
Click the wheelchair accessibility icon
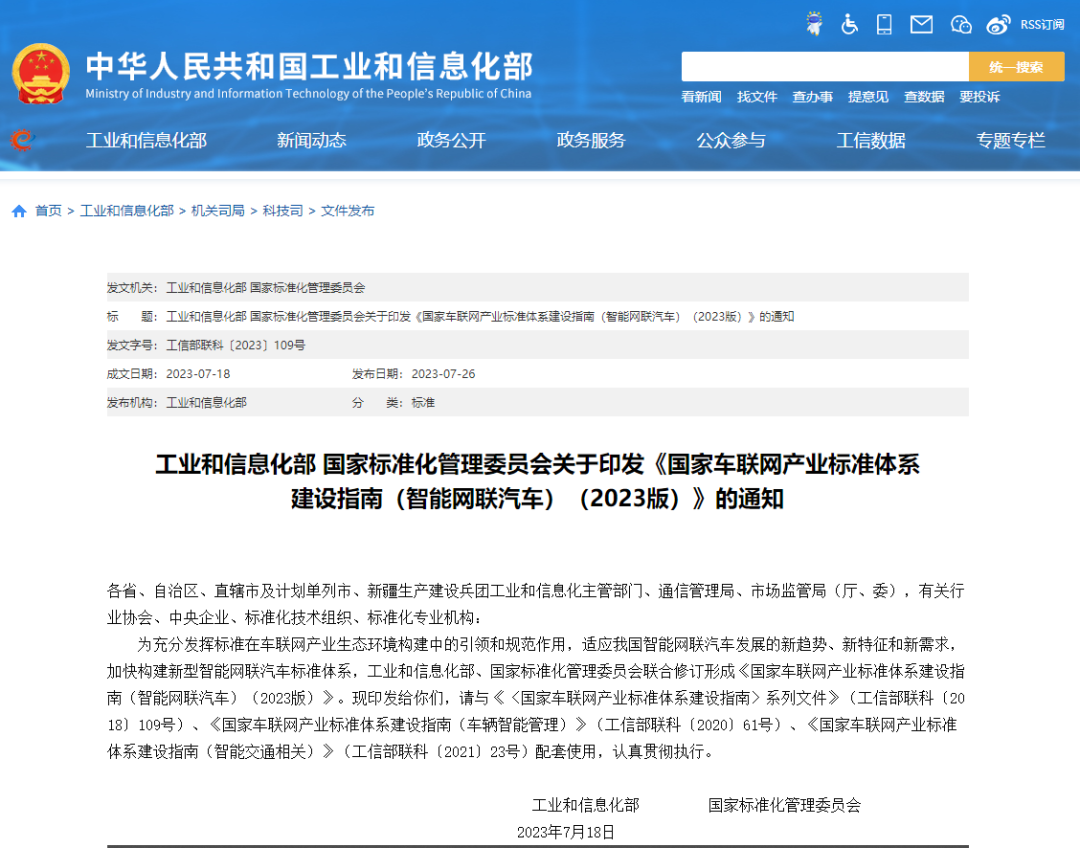(x=849, y=25)
